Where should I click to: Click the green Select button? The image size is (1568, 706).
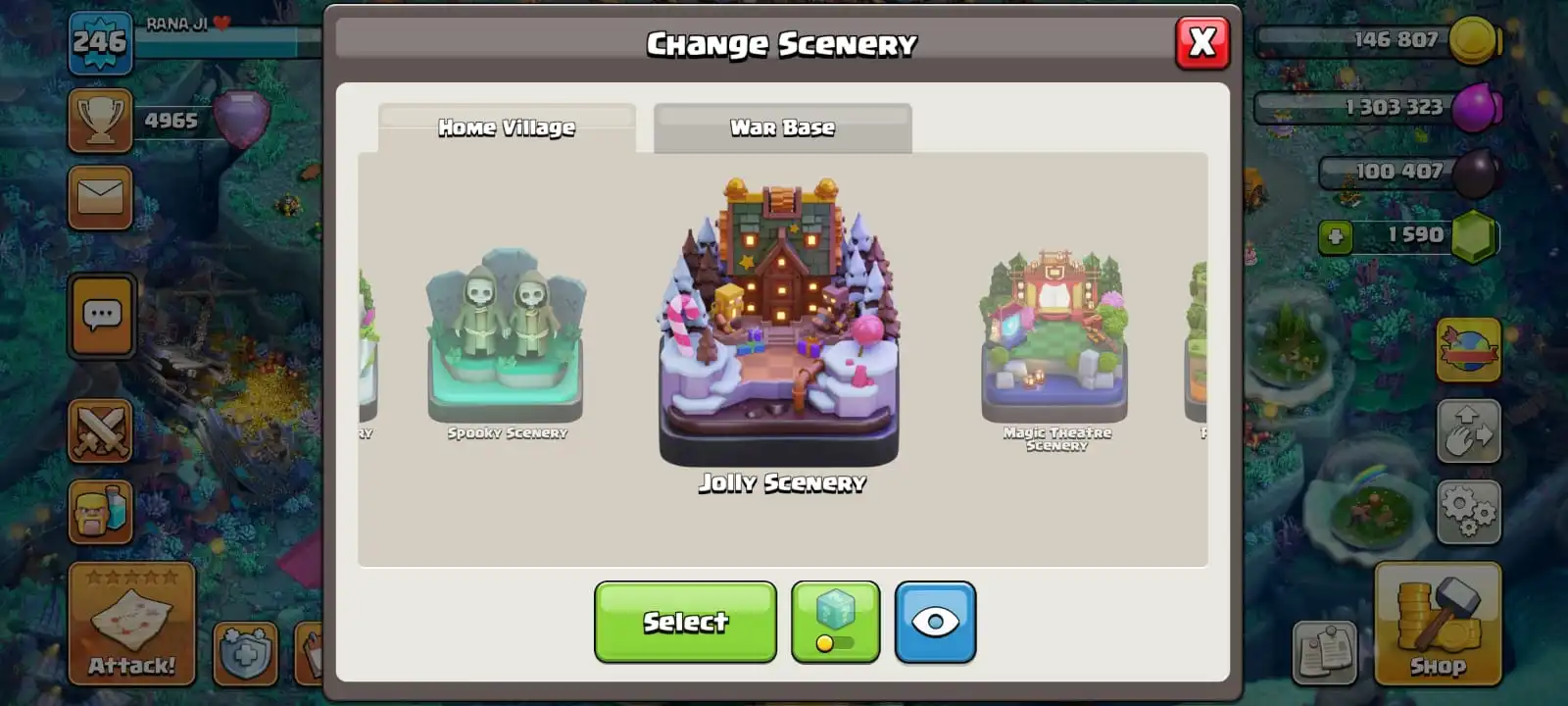pos(685,623)
